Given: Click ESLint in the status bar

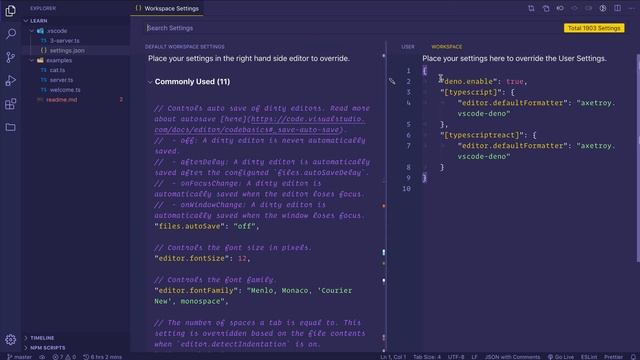Looking at the screenshot, I should [x=589, y=357].
